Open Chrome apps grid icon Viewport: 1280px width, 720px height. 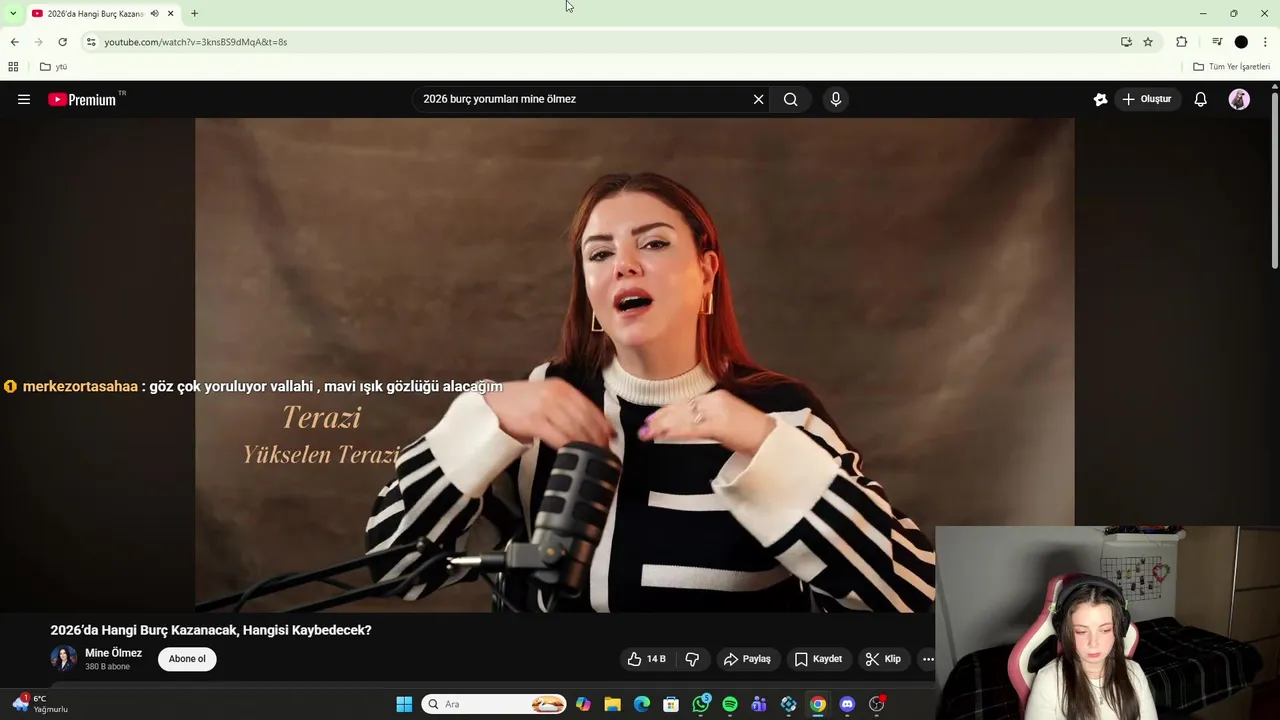13,67
